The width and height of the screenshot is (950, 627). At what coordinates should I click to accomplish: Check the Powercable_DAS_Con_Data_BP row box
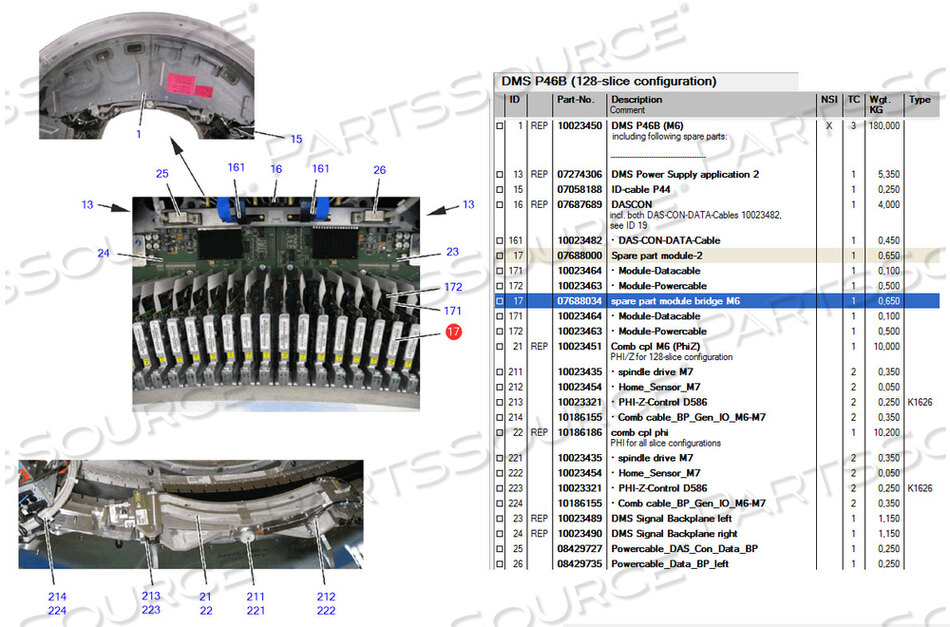500,549
